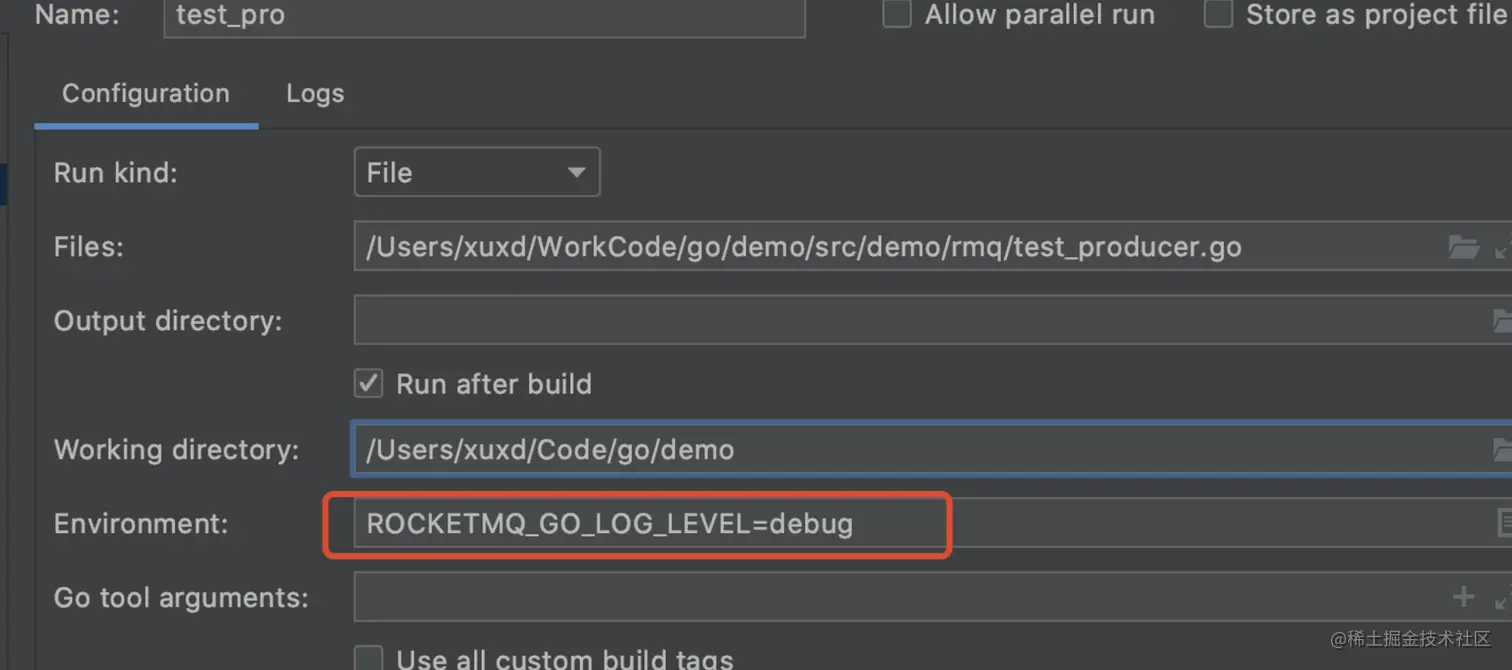Open the Environment variables editor icon

coord(1503,523)
